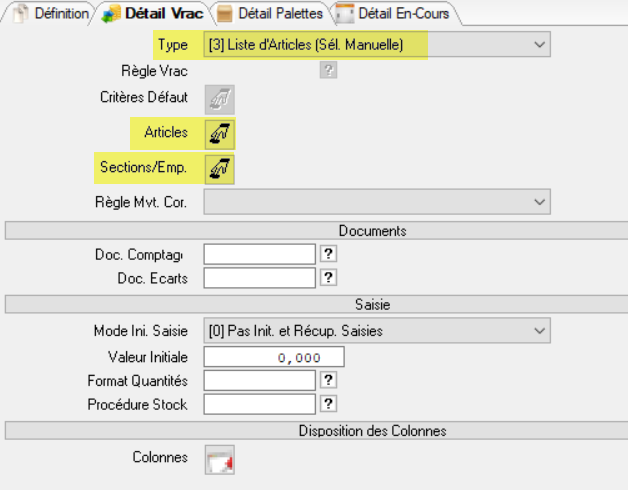Open the Procédure Stock lookup icon
628x490 pixels.
[327, 403]
